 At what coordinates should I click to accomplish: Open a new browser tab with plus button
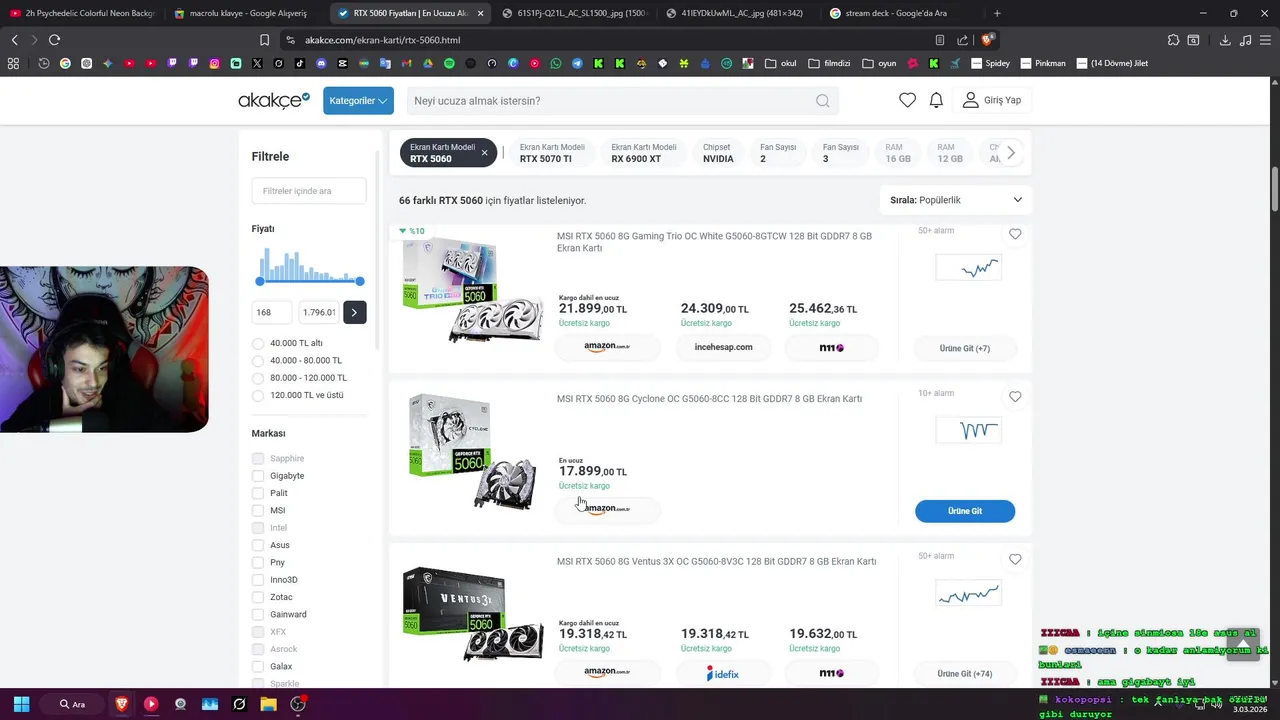[x=997, y=13]
